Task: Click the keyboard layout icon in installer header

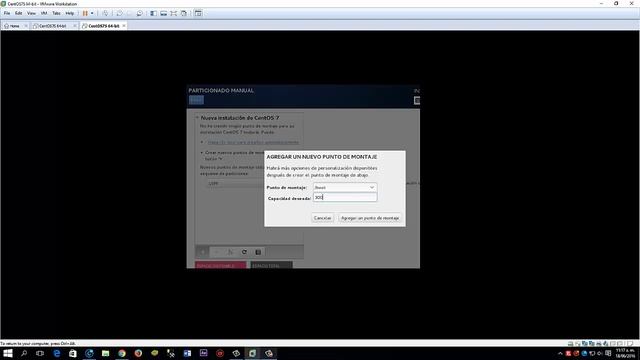Action: (417, 100)
